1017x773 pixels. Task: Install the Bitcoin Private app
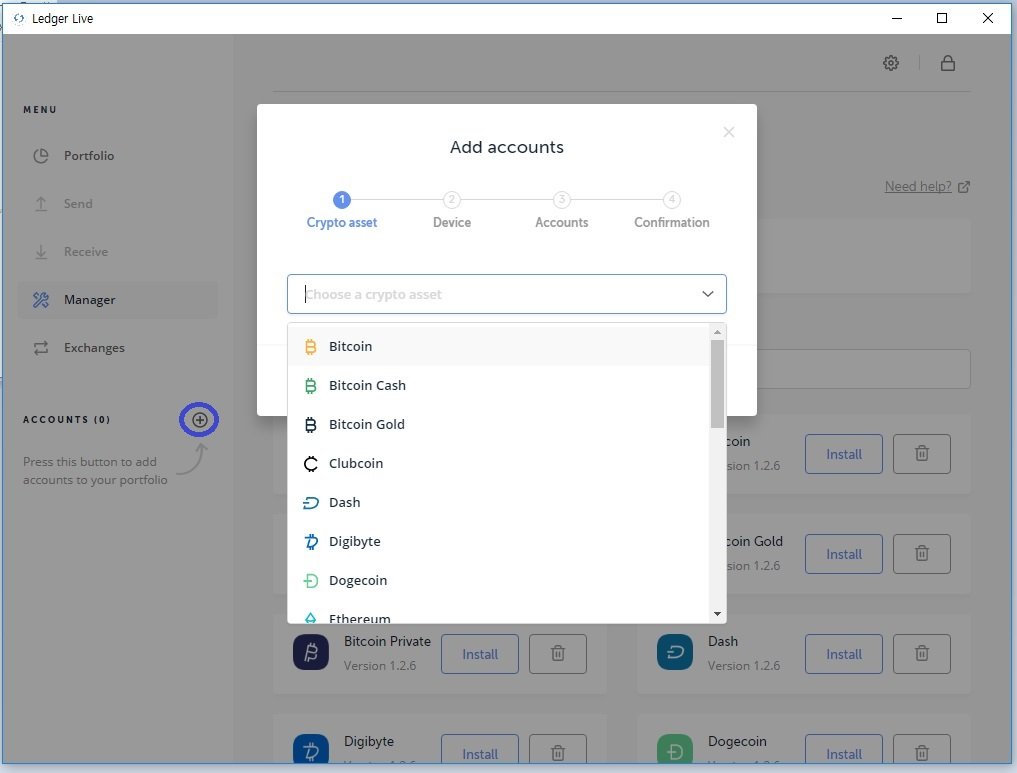[480, 654]
